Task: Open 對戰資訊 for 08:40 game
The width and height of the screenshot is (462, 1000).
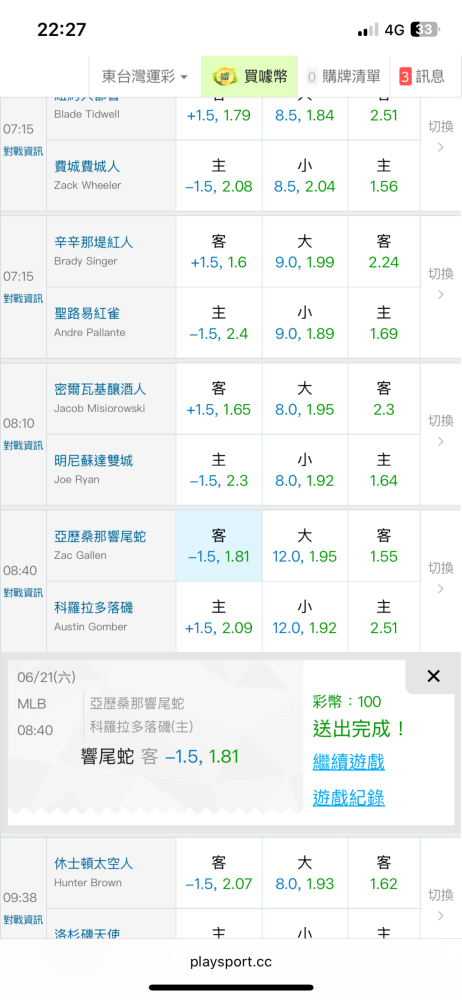Action: pos(23,592)
